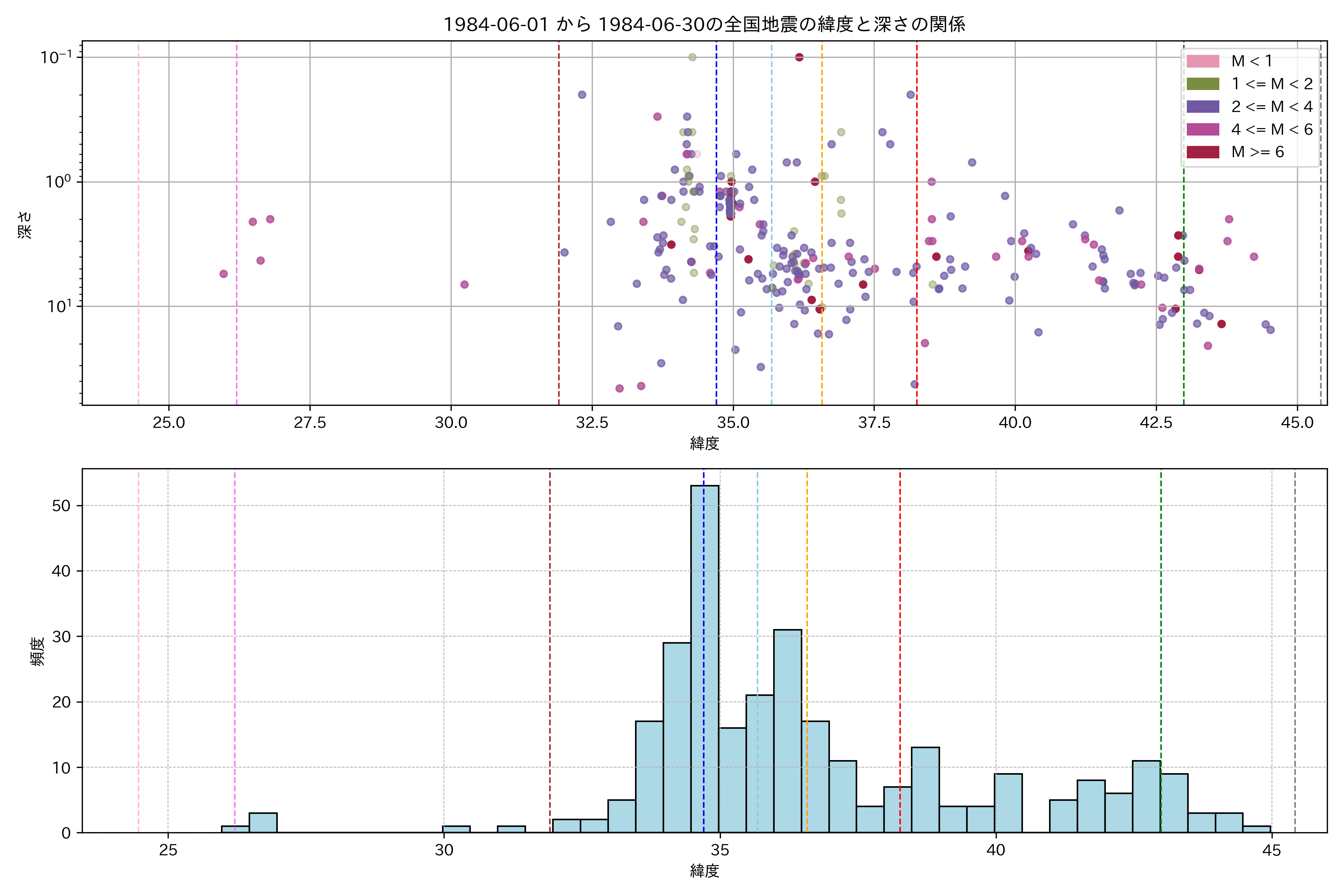Viewport: 1344px width, 896px height.
Task: Click the 50 tick label on the histogram y-axis
Action: pos(61,506)
